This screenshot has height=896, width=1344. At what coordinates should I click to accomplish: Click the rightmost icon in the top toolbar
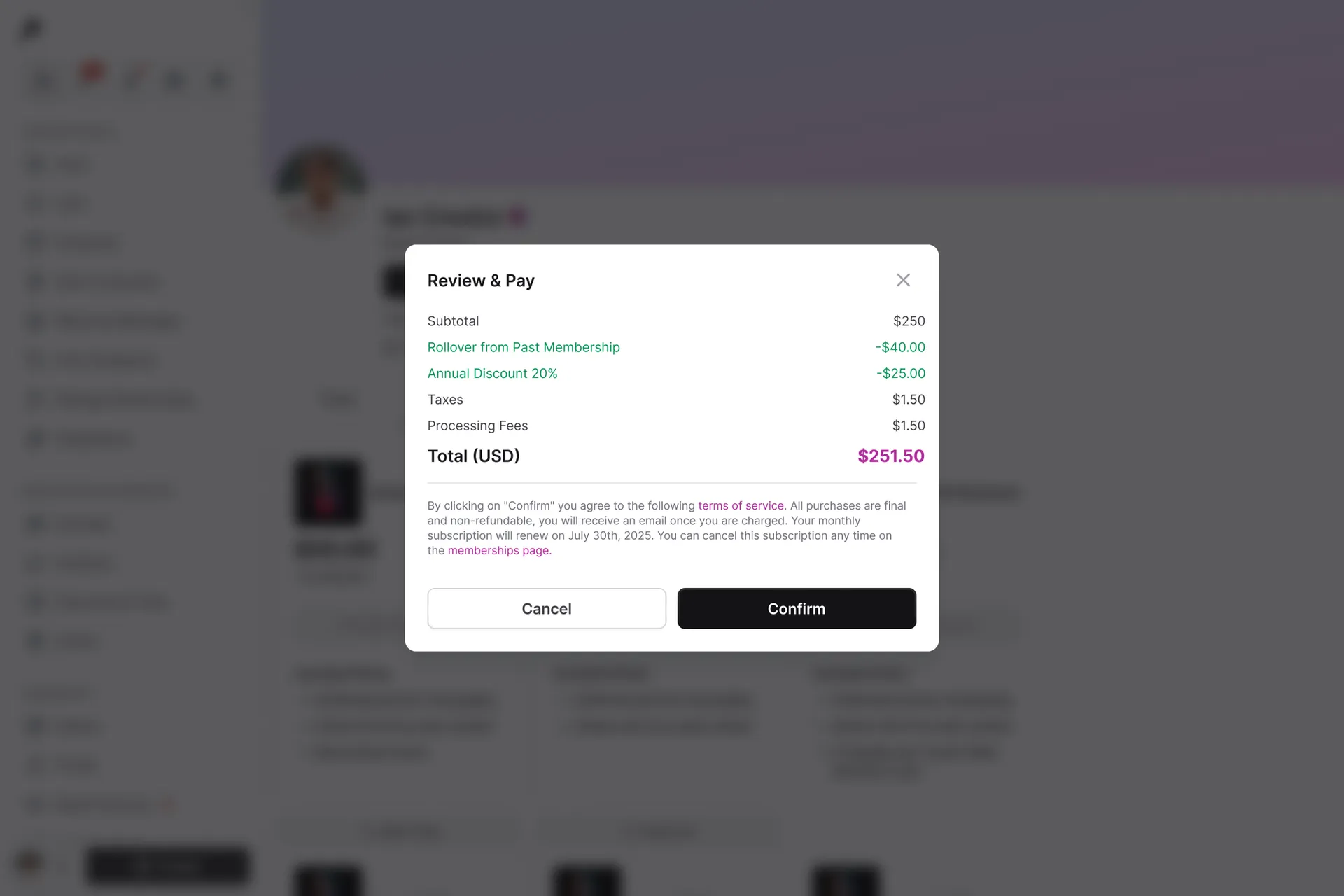218,80
